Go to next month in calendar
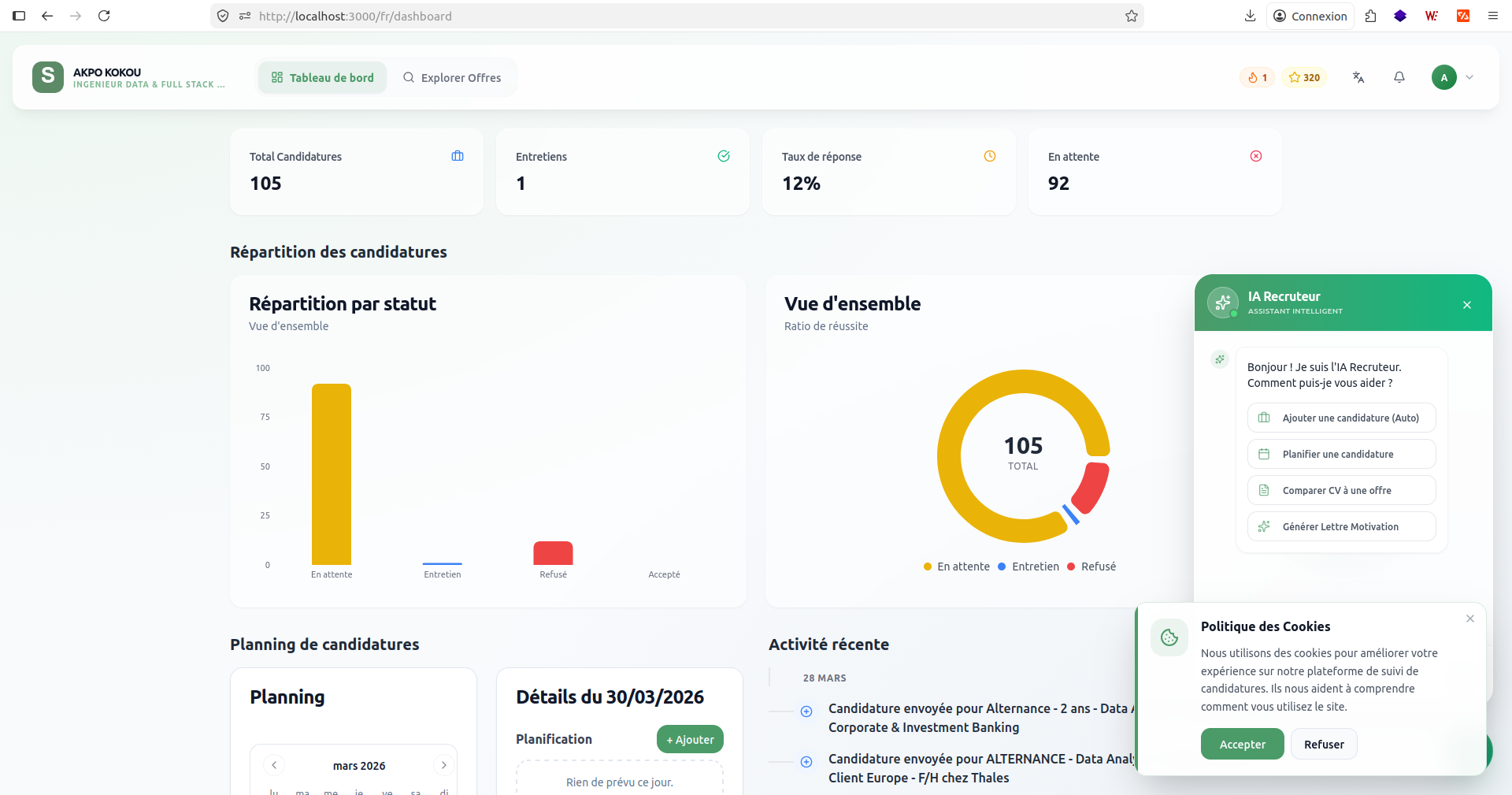The image size is (1512, 795). (443, 765)
